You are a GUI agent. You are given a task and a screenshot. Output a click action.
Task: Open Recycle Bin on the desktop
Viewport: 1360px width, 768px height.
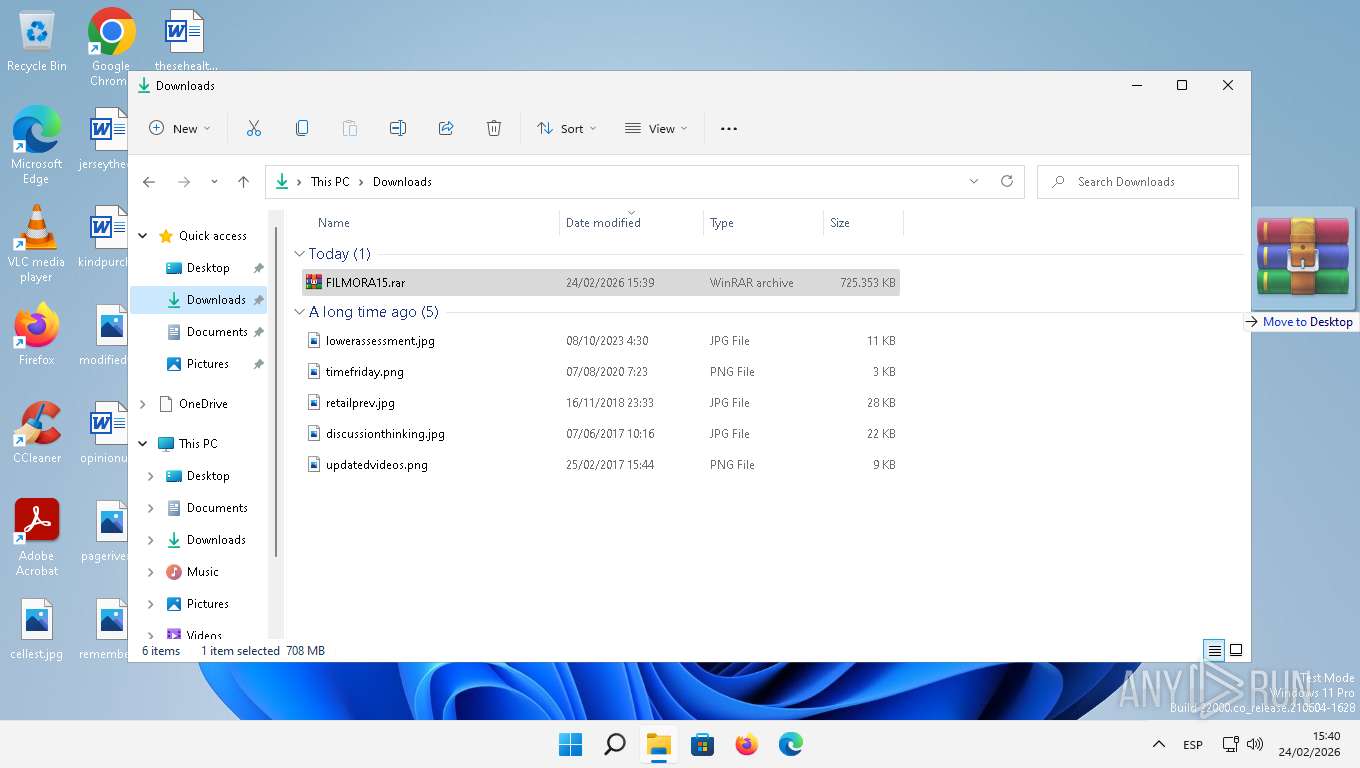(37, 42)
